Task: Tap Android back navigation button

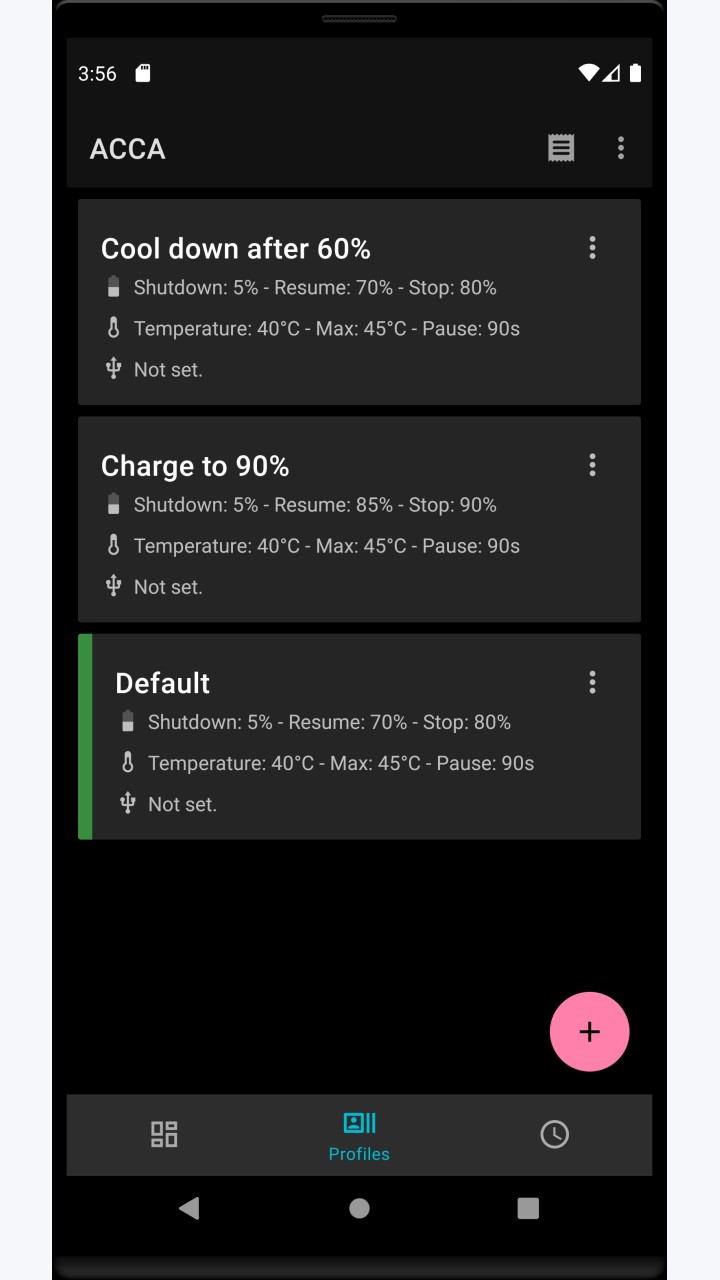Action: (188, 1208)
